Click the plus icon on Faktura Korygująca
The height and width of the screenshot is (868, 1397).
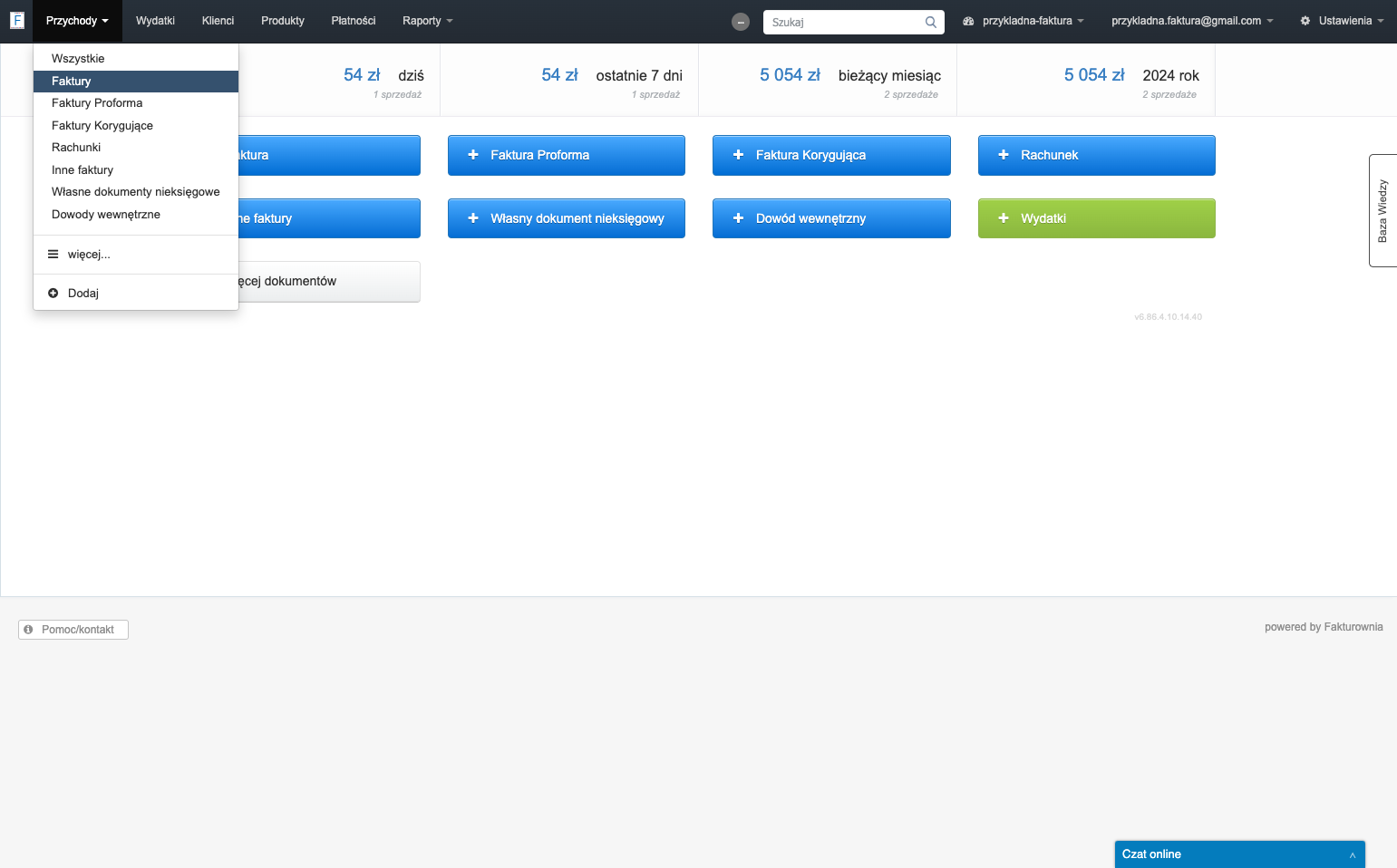[738, 155]
